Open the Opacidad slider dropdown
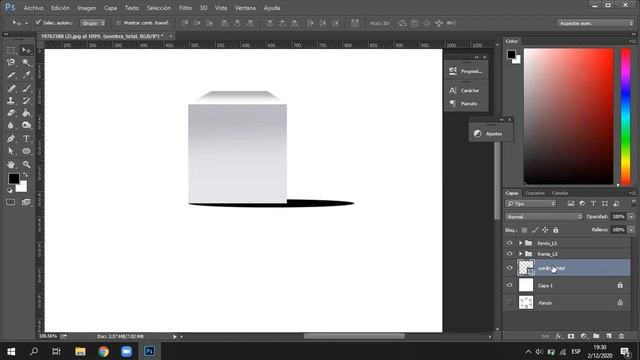 click(631, 217)
